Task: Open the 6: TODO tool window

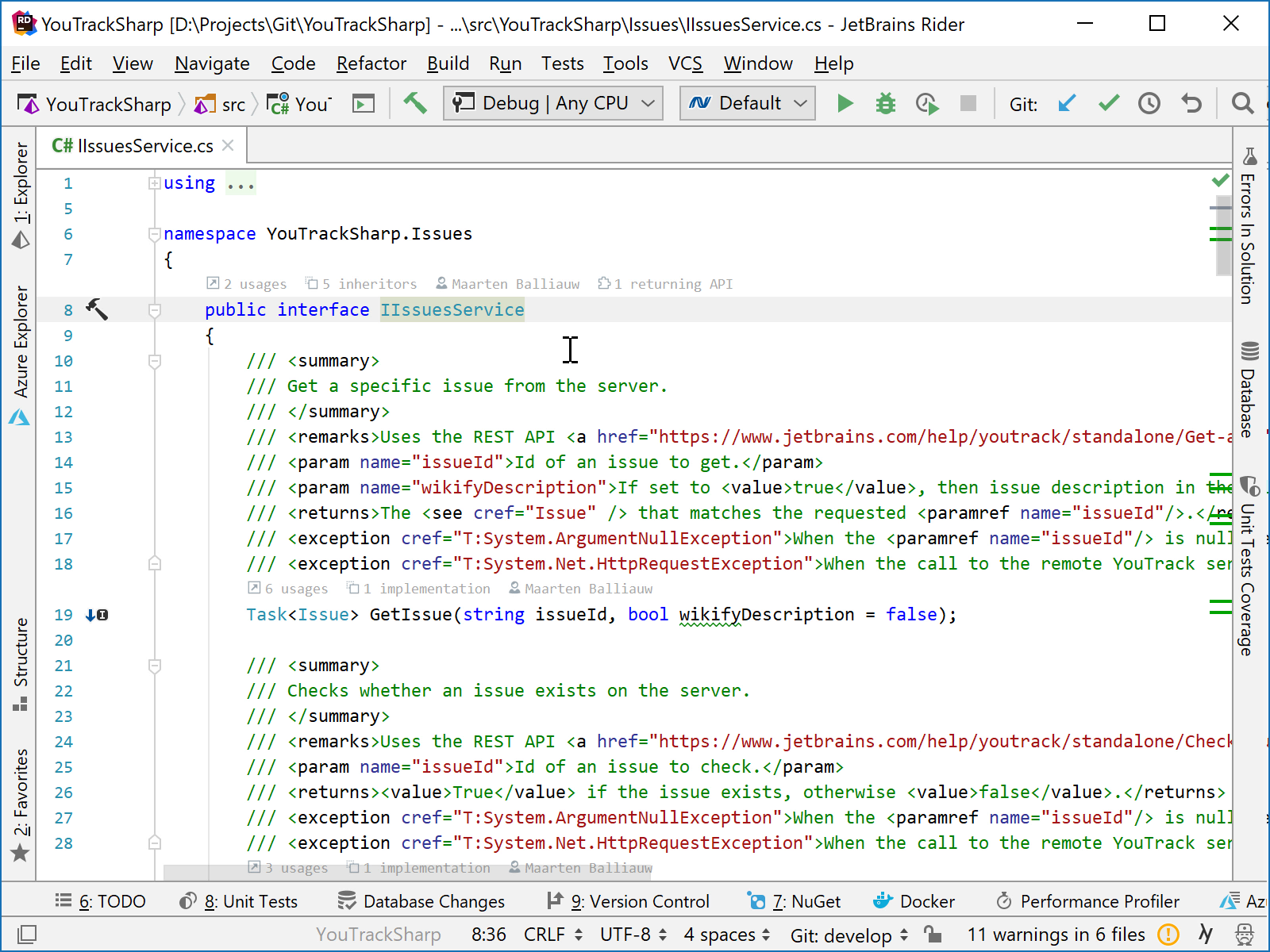Action: pyautogui.click(x=101, y=901)
